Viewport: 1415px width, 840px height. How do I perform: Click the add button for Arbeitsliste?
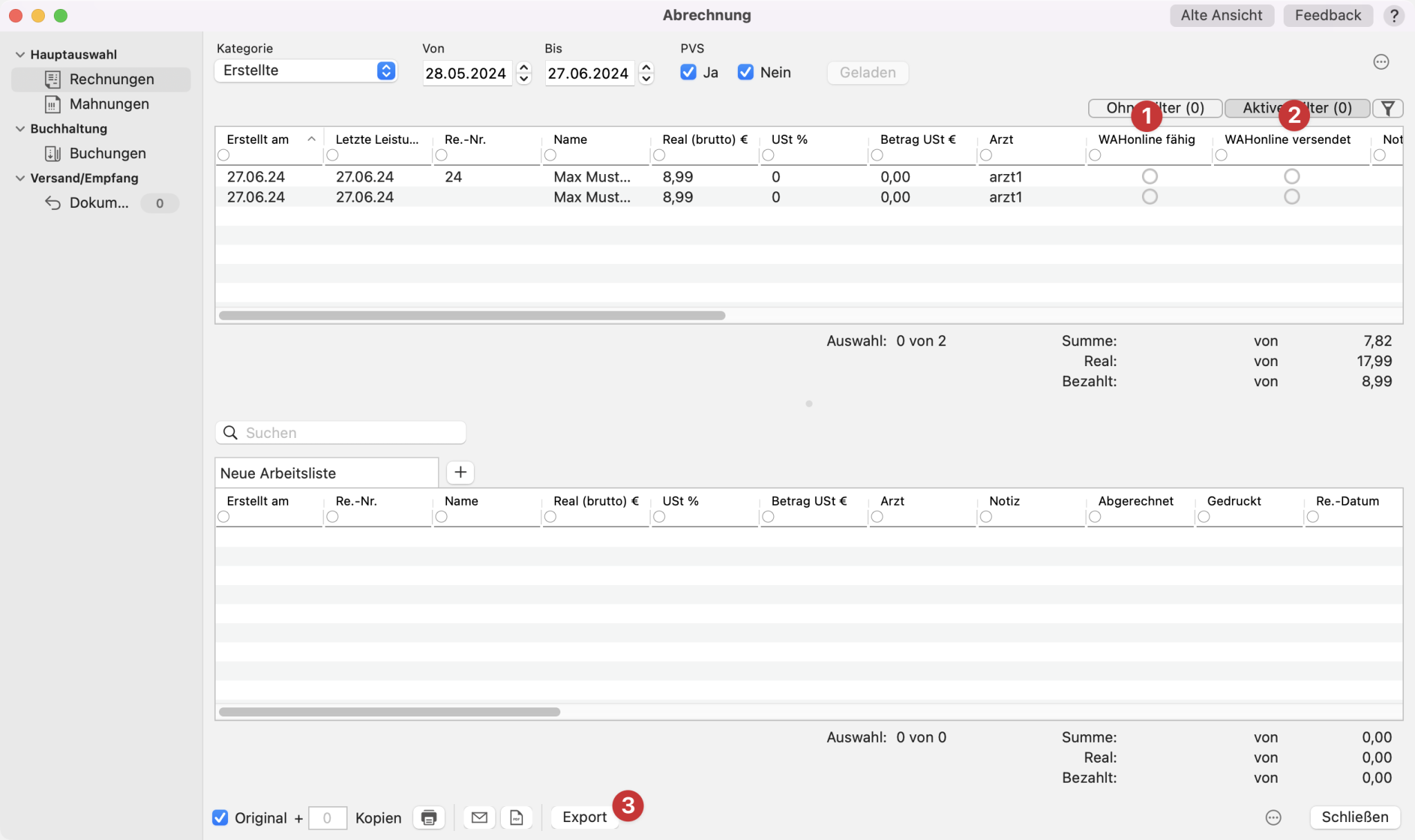[x=459, y=471]
